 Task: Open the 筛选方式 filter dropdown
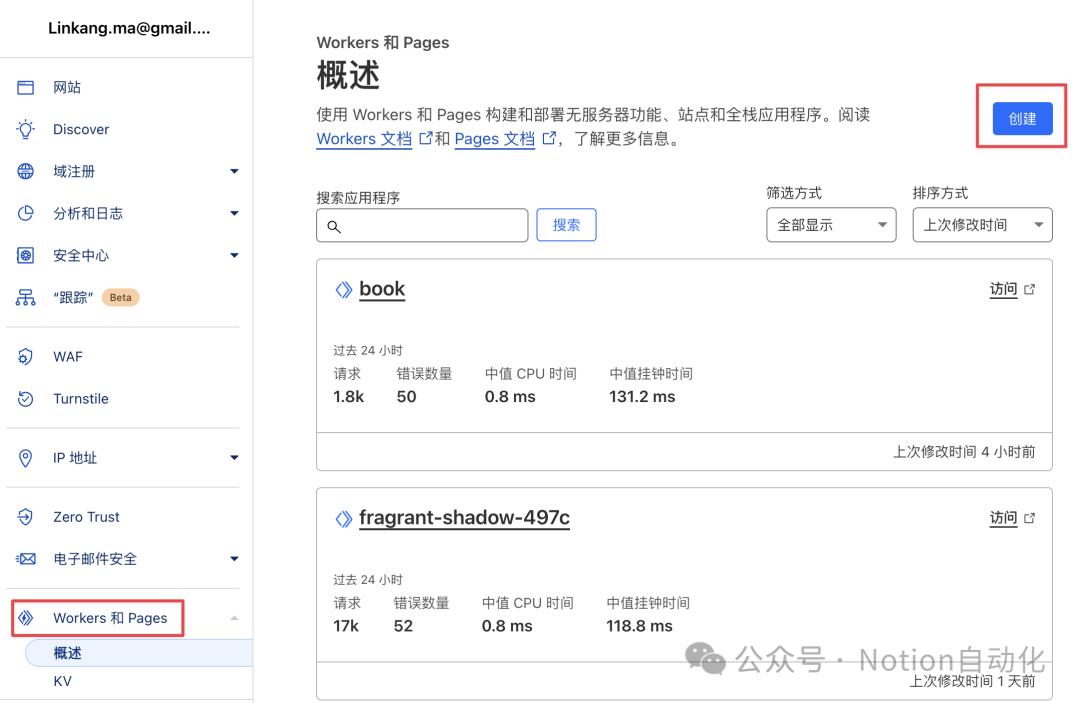tap(831, 225)
